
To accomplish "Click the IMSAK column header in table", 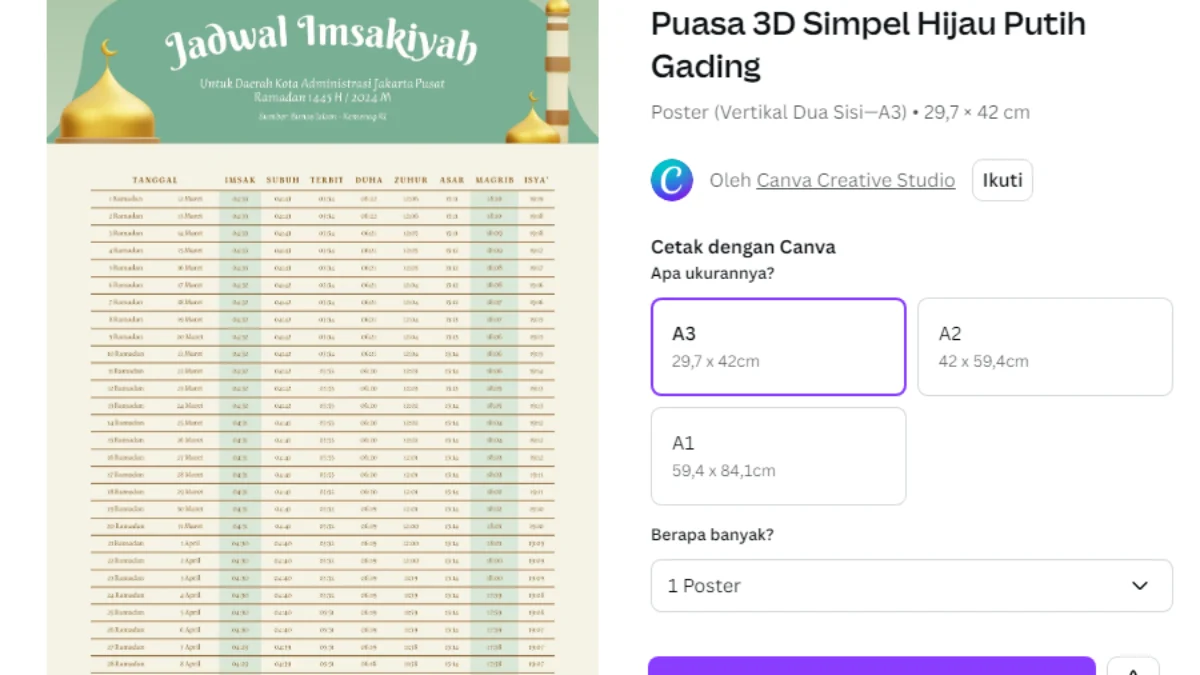I will pos(240,180).
